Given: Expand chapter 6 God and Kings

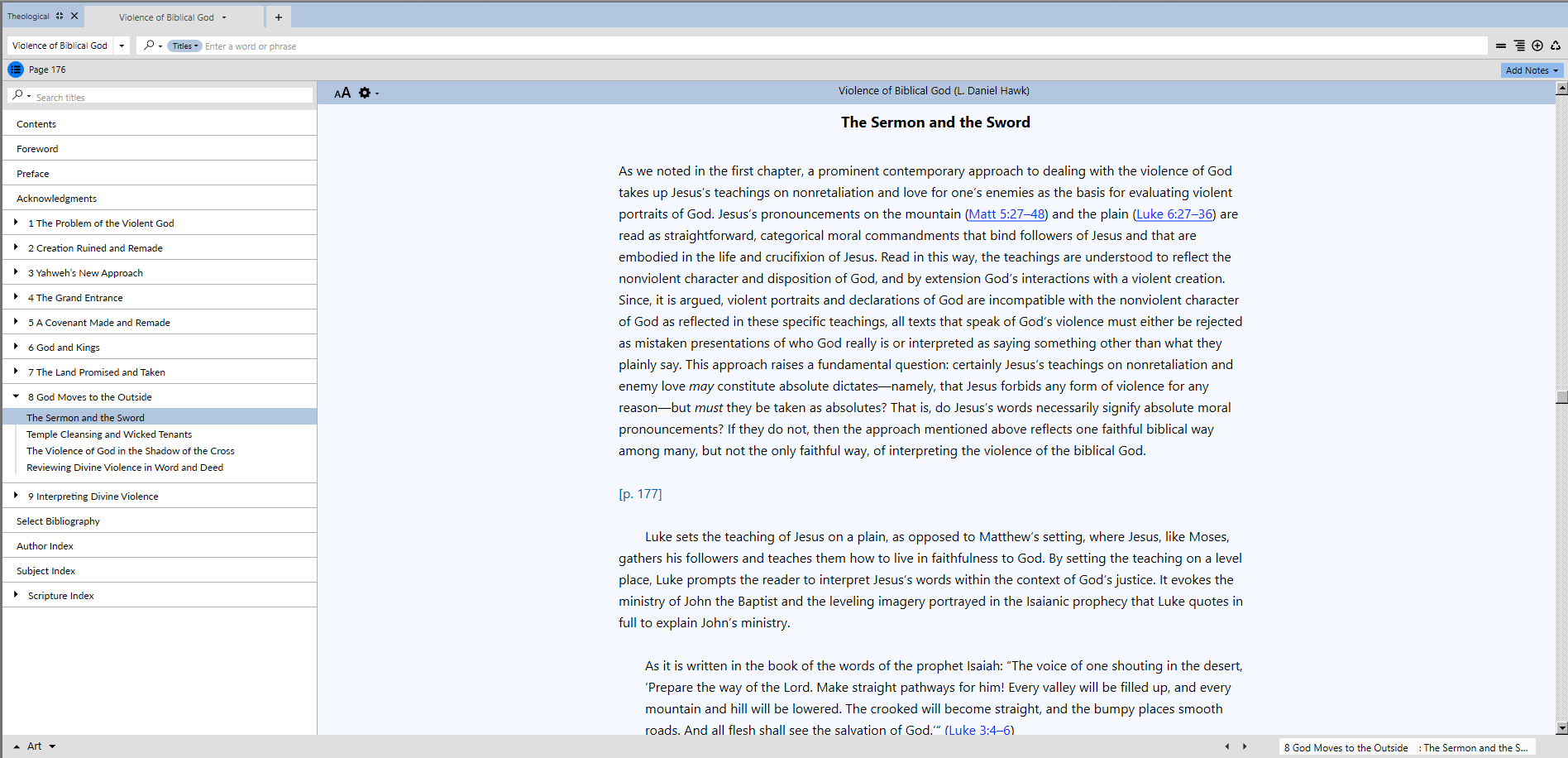Looking at the screenshot, I should [x=16, y=347].
